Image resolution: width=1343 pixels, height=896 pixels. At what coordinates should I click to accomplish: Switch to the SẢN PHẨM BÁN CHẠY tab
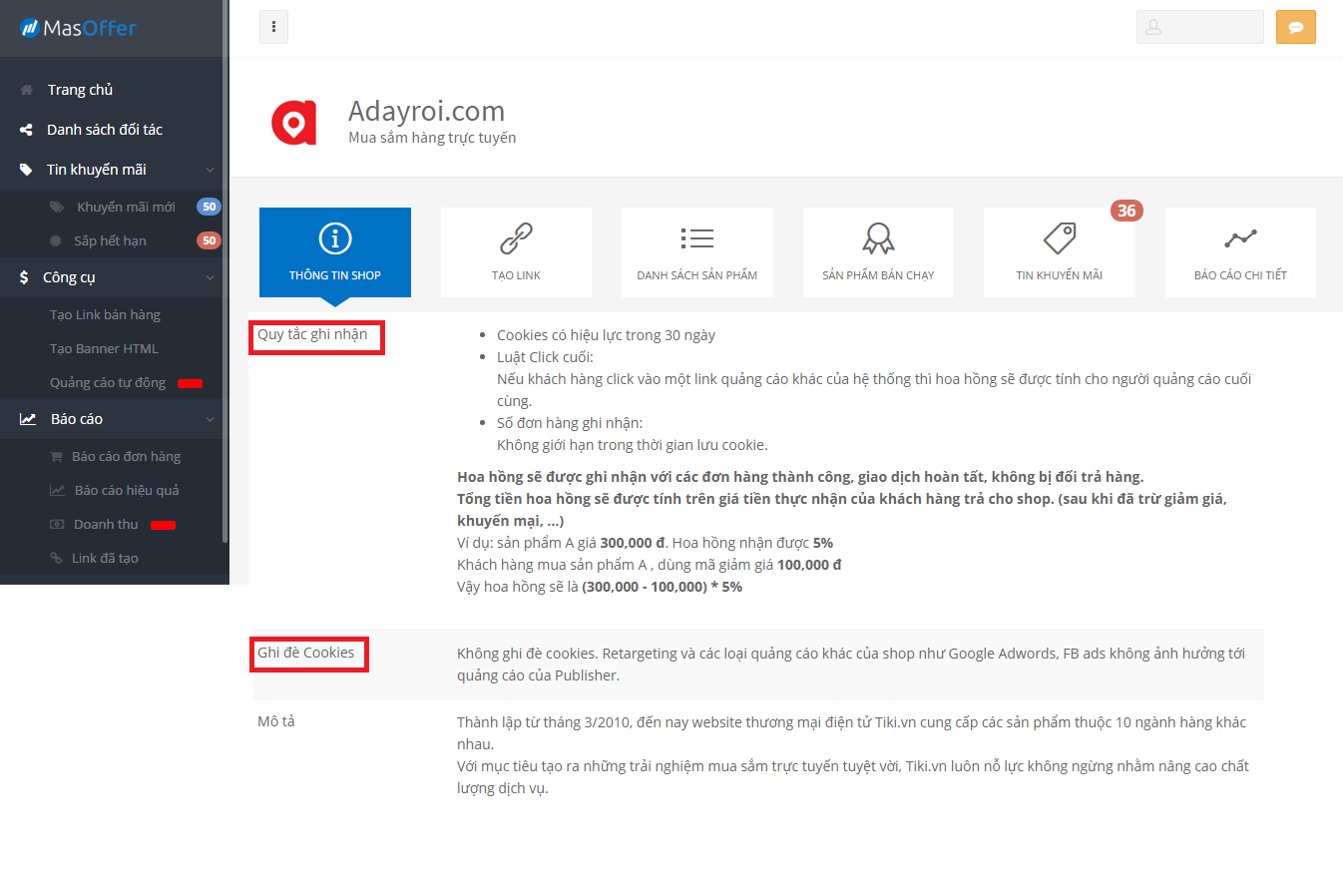tap(878, 252)
